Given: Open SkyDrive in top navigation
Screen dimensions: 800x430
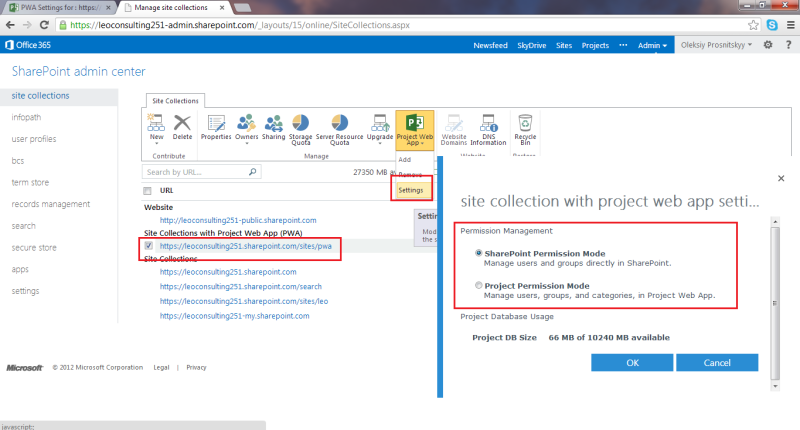Looking at the screenshot, I should coord(532,45).
